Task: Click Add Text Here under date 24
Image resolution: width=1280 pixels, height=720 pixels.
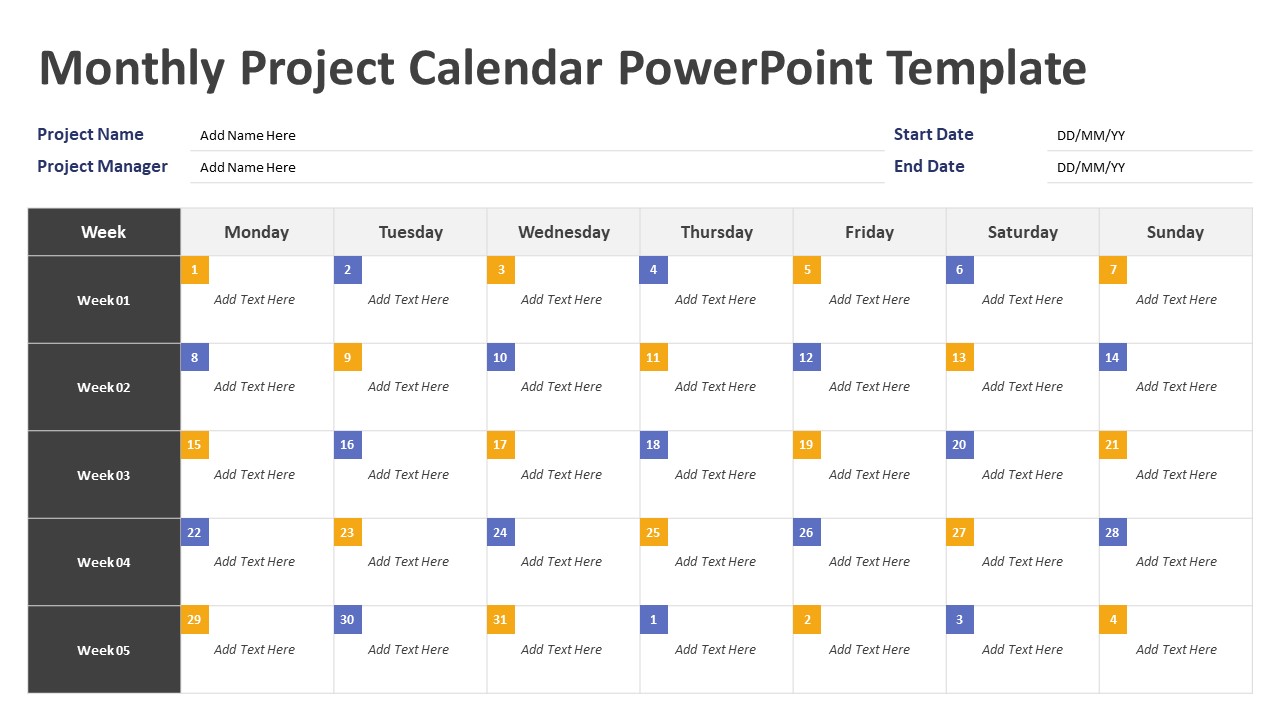Action: [x=562, y=562]
